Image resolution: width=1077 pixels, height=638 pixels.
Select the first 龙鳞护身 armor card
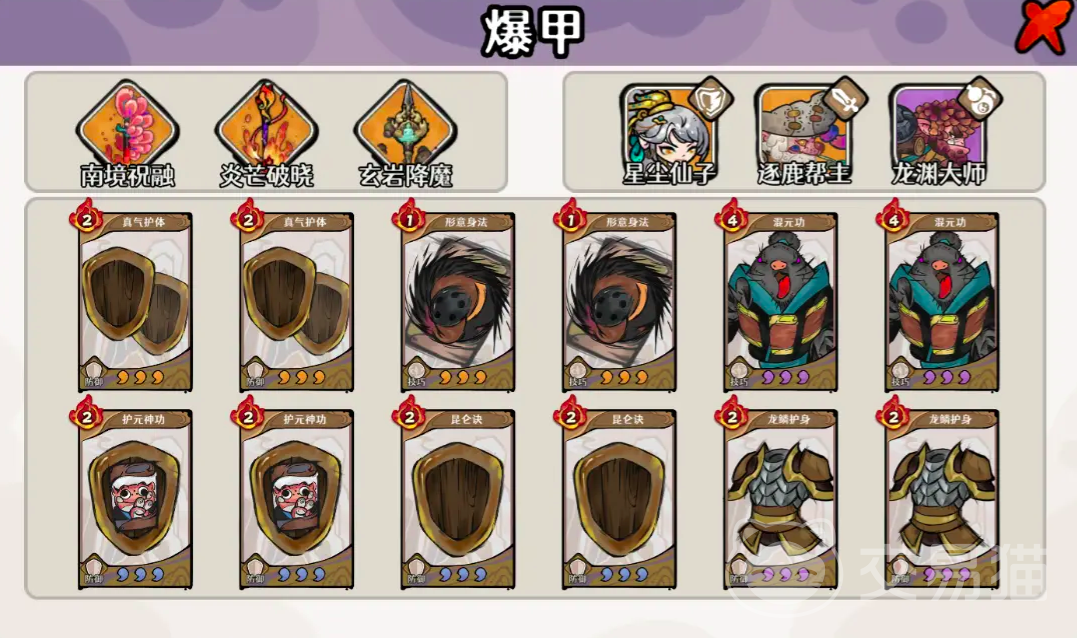pos(780,499)
